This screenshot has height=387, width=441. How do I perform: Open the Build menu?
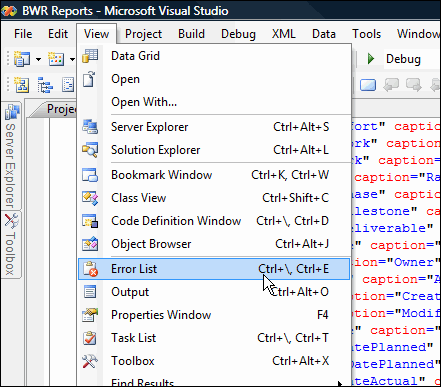point(191,34)
